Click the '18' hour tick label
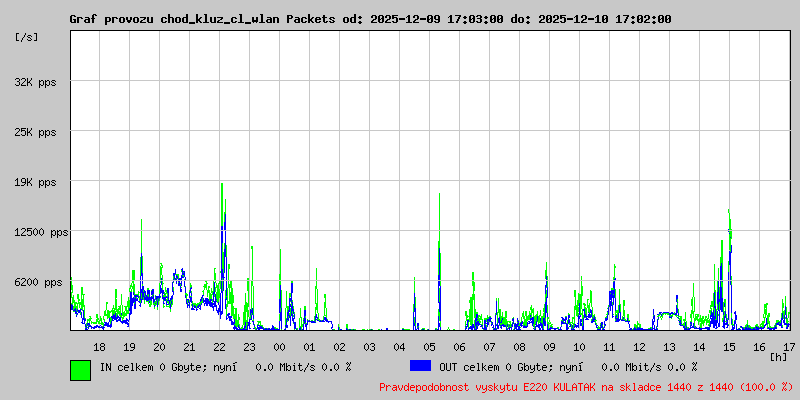 (x=99, y=347)
